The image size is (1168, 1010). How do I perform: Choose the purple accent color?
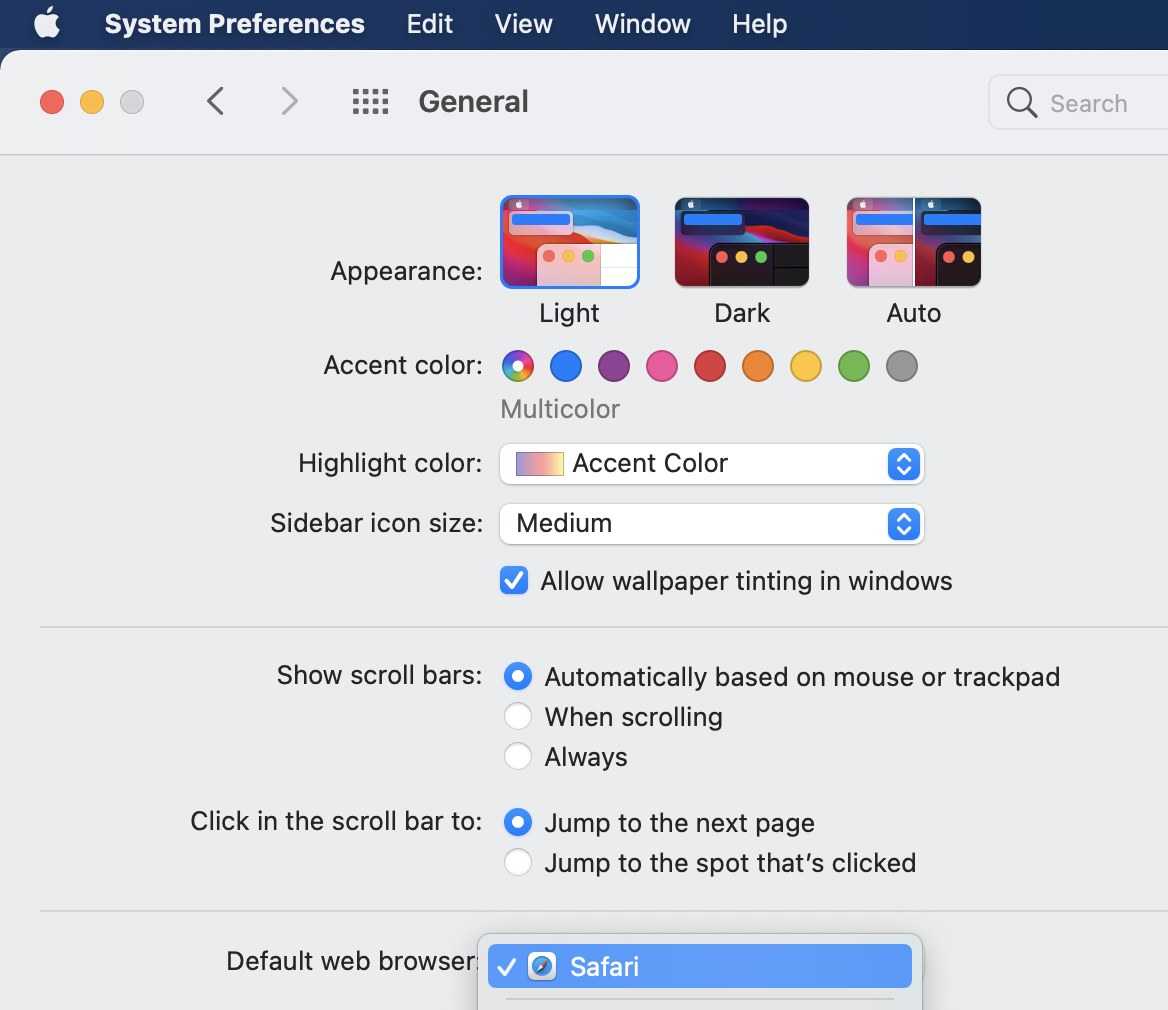click(x=614, y=366)
